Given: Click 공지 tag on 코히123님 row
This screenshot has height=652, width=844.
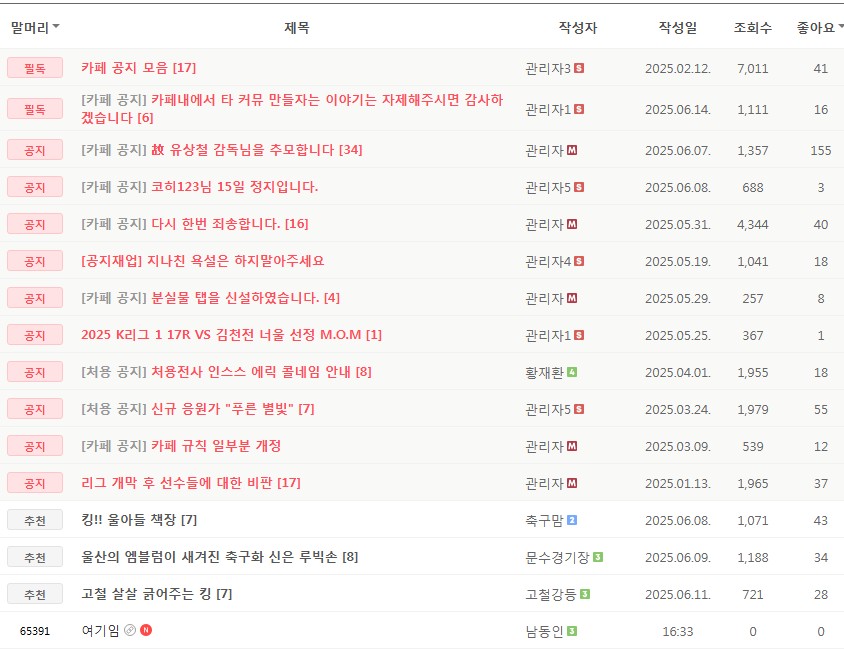Looking at the screenshot, I should (x=35, y=187).
